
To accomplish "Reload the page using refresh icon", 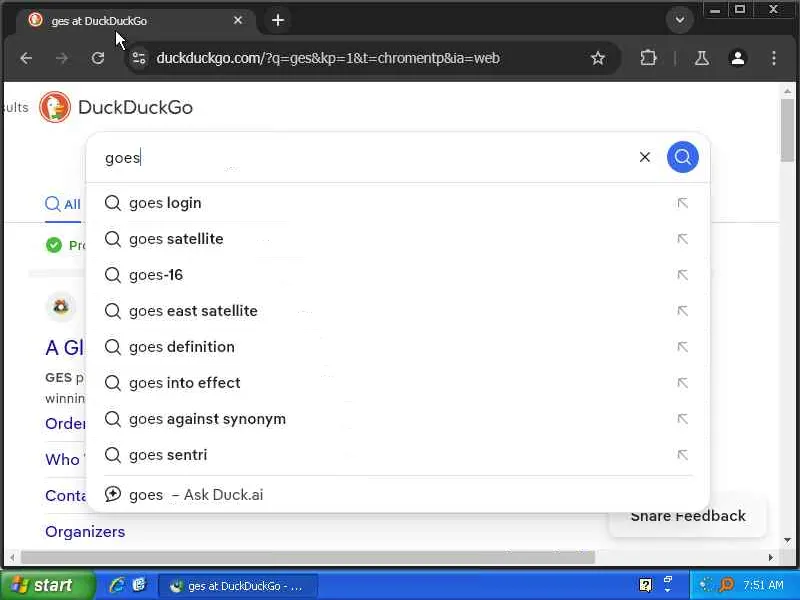I will pos(98,58).
